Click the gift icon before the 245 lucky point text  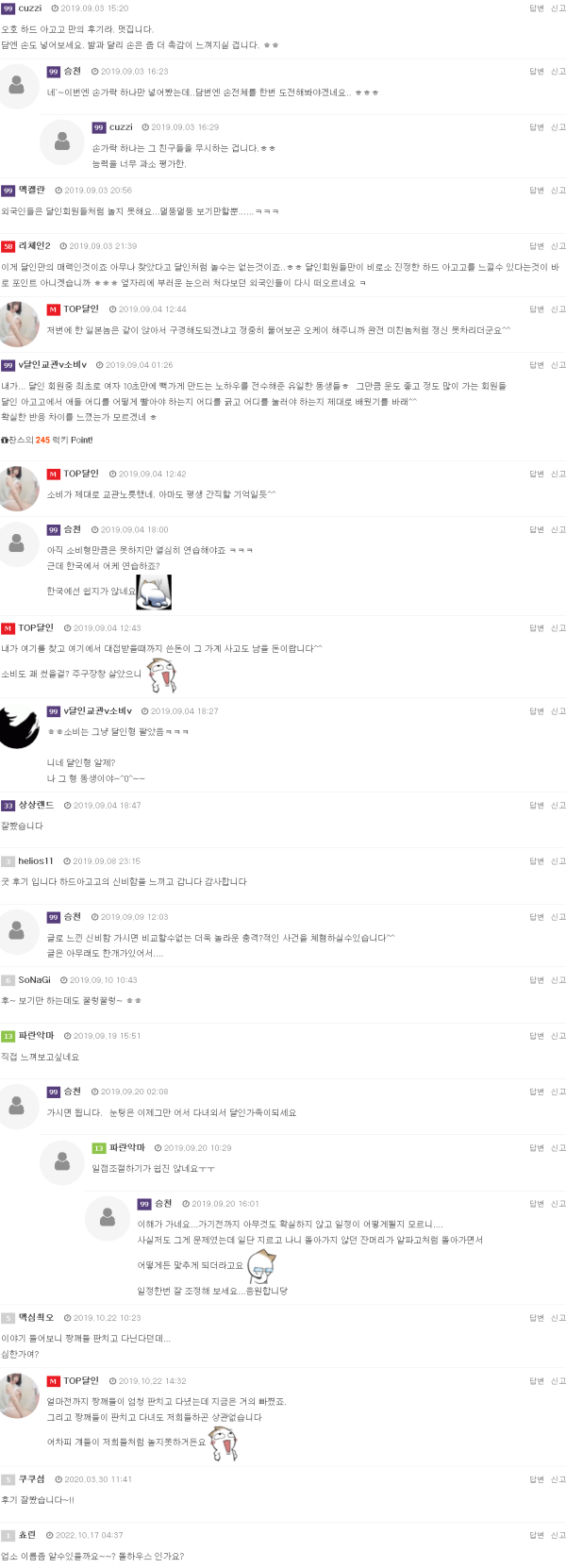pos(5,441)
